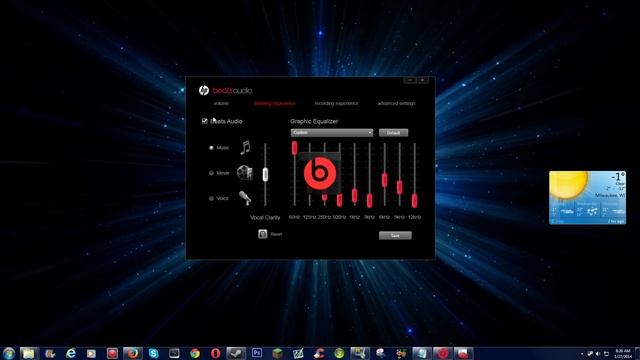Select the Movie radio button
This screenshot has height=360, width=640.
[211, 173]
